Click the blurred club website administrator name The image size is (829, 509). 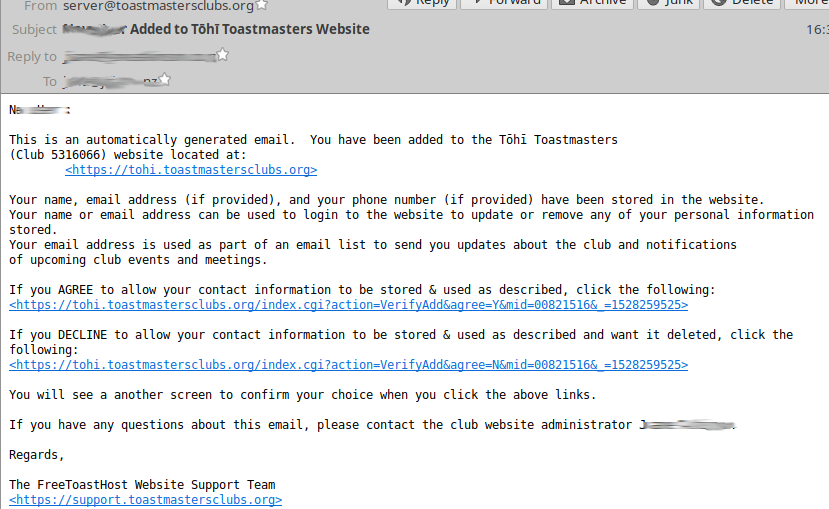point(687,425)
